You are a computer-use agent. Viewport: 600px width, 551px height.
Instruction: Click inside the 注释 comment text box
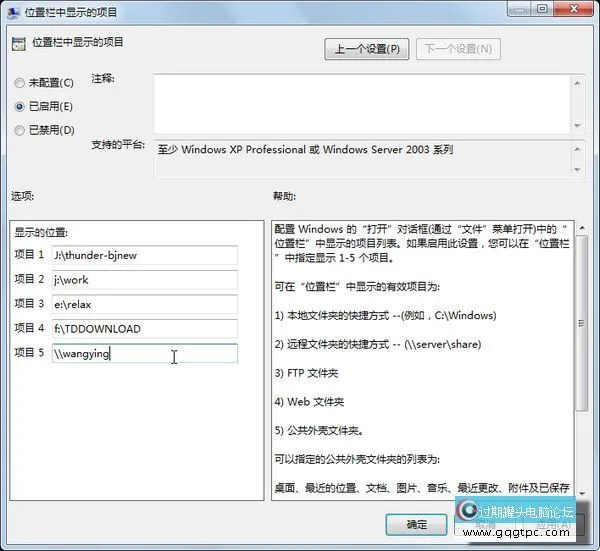(362, 104)
